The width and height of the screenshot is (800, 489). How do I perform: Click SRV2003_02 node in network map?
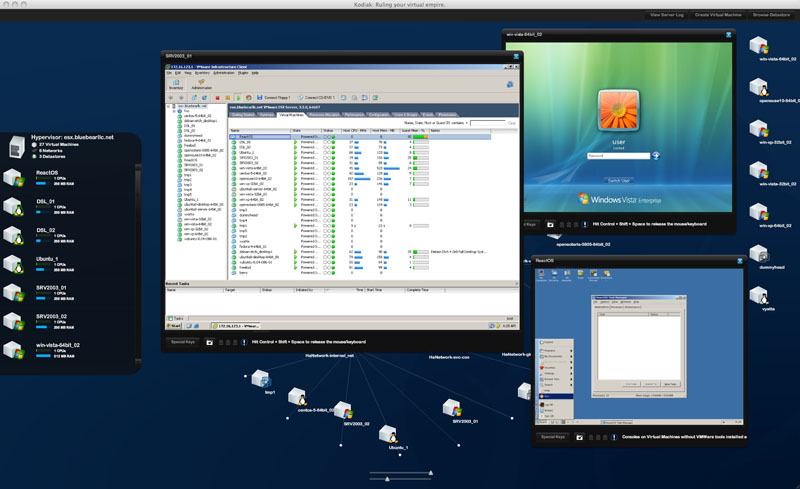[343, 410]
